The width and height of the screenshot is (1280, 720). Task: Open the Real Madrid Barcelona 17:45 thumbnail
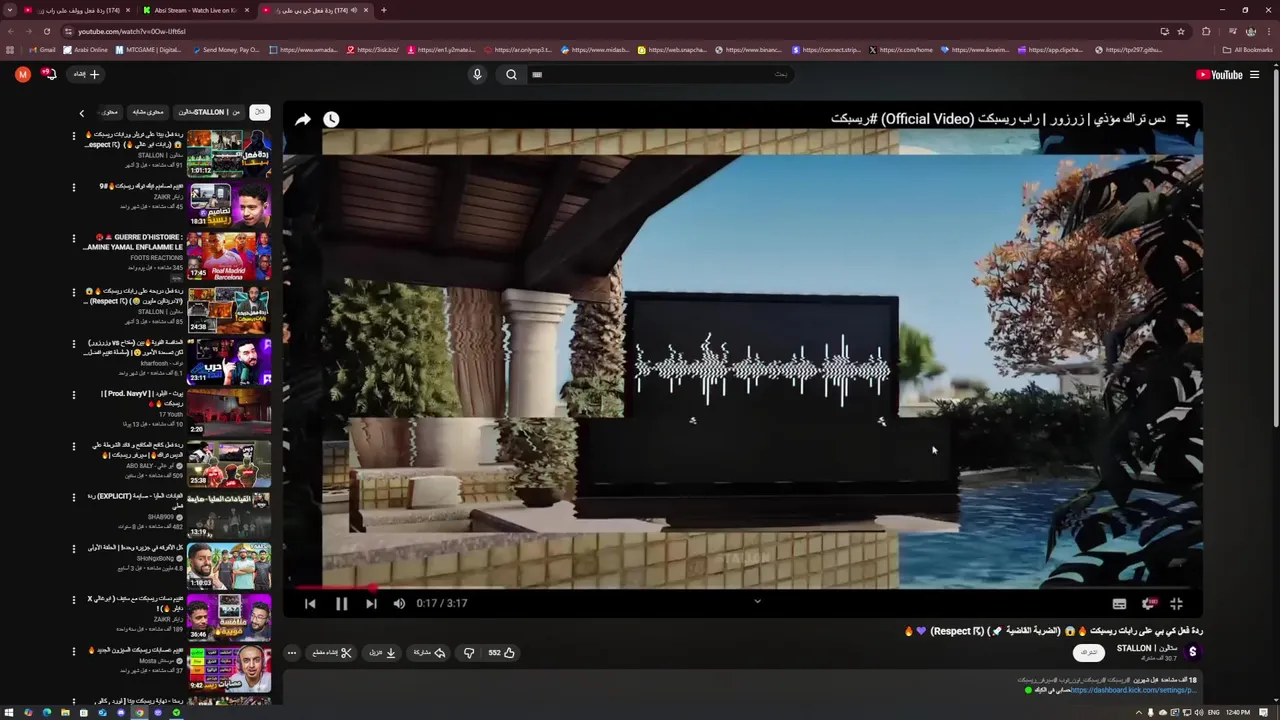[229, 256]
